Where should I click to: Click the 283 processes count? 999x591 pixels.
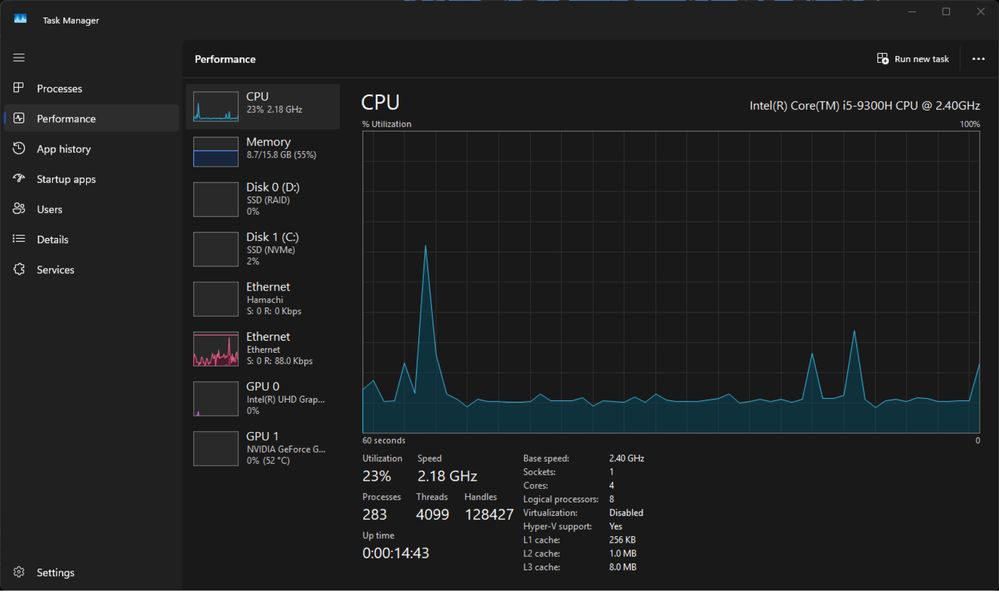click(x=375, y=515)
